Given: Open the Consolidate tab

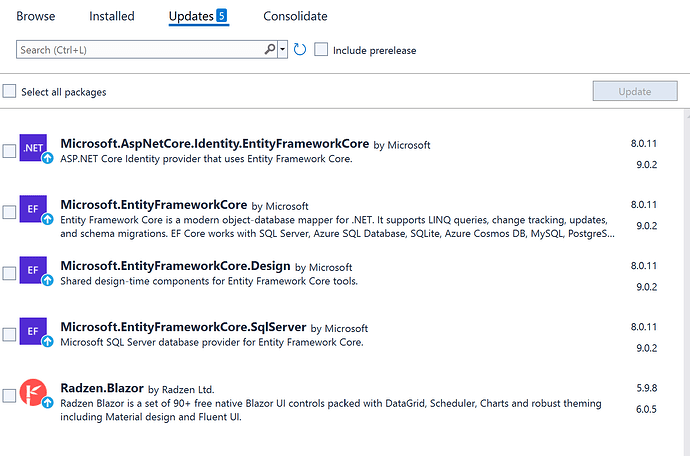Looking at the screenshot, I should (x=295, y=16).
